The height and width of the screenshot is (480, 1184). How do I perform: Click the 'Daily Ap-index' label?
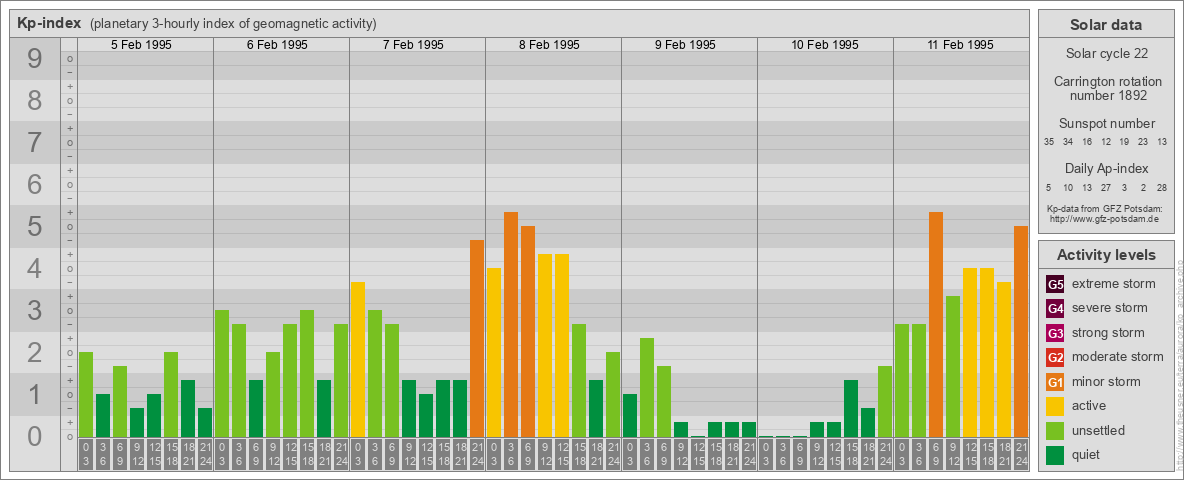[x=1106, y=168]
